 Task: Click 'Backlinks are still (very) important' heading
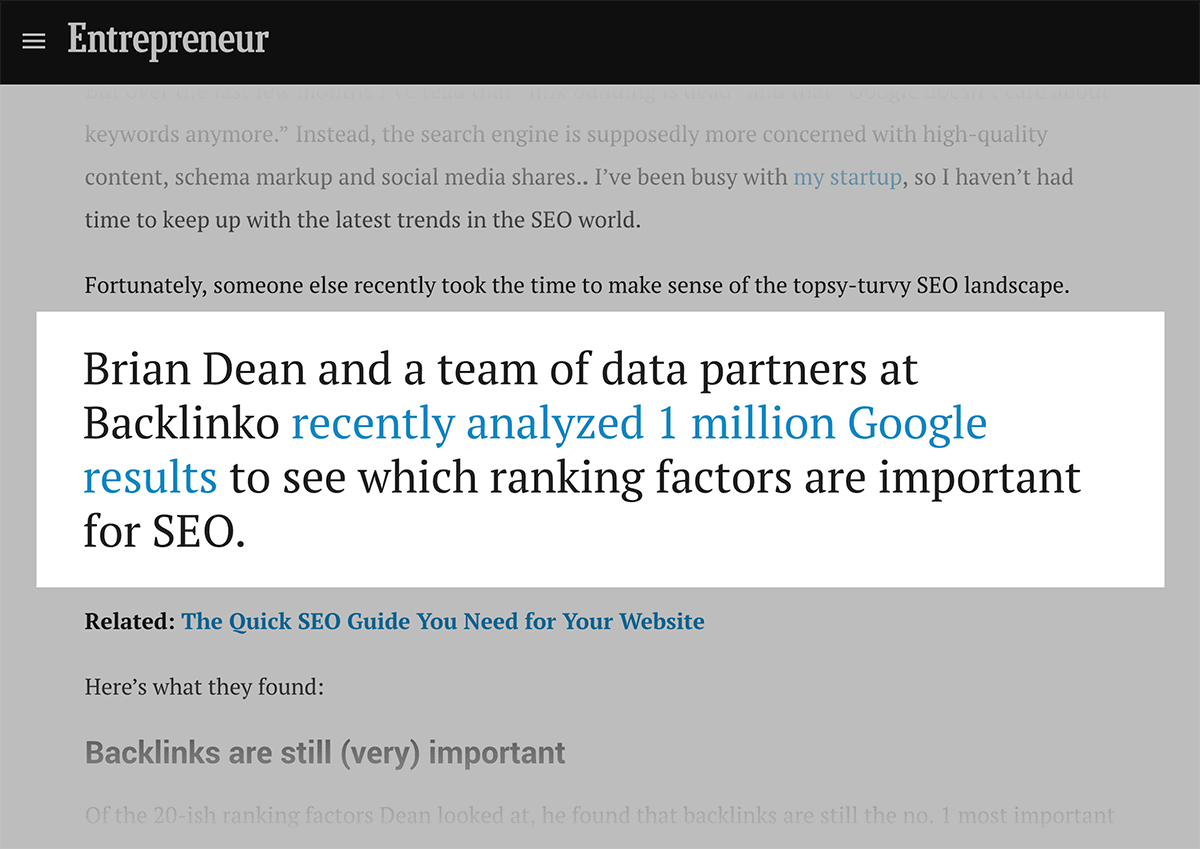pos(325,752)
